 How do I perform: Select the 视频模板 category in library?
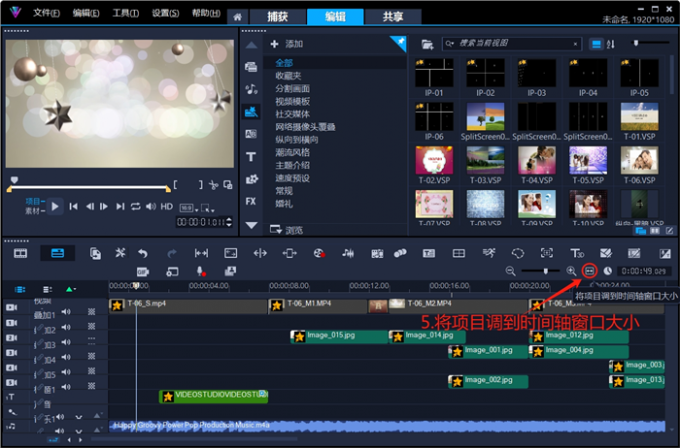[293, 101]
